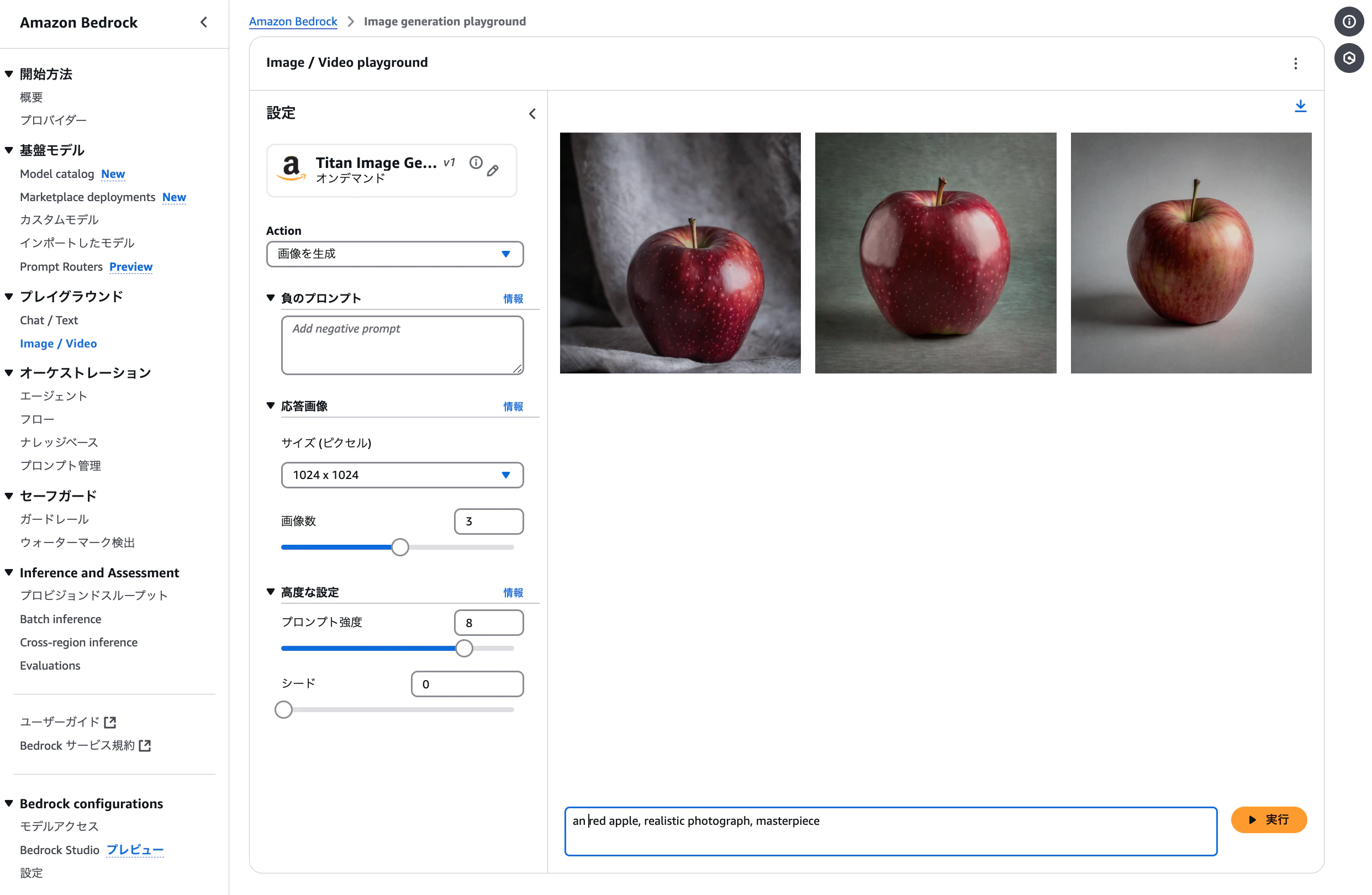Open ナレッジベース page
1372x895 pixels.
tap(59, 443)
